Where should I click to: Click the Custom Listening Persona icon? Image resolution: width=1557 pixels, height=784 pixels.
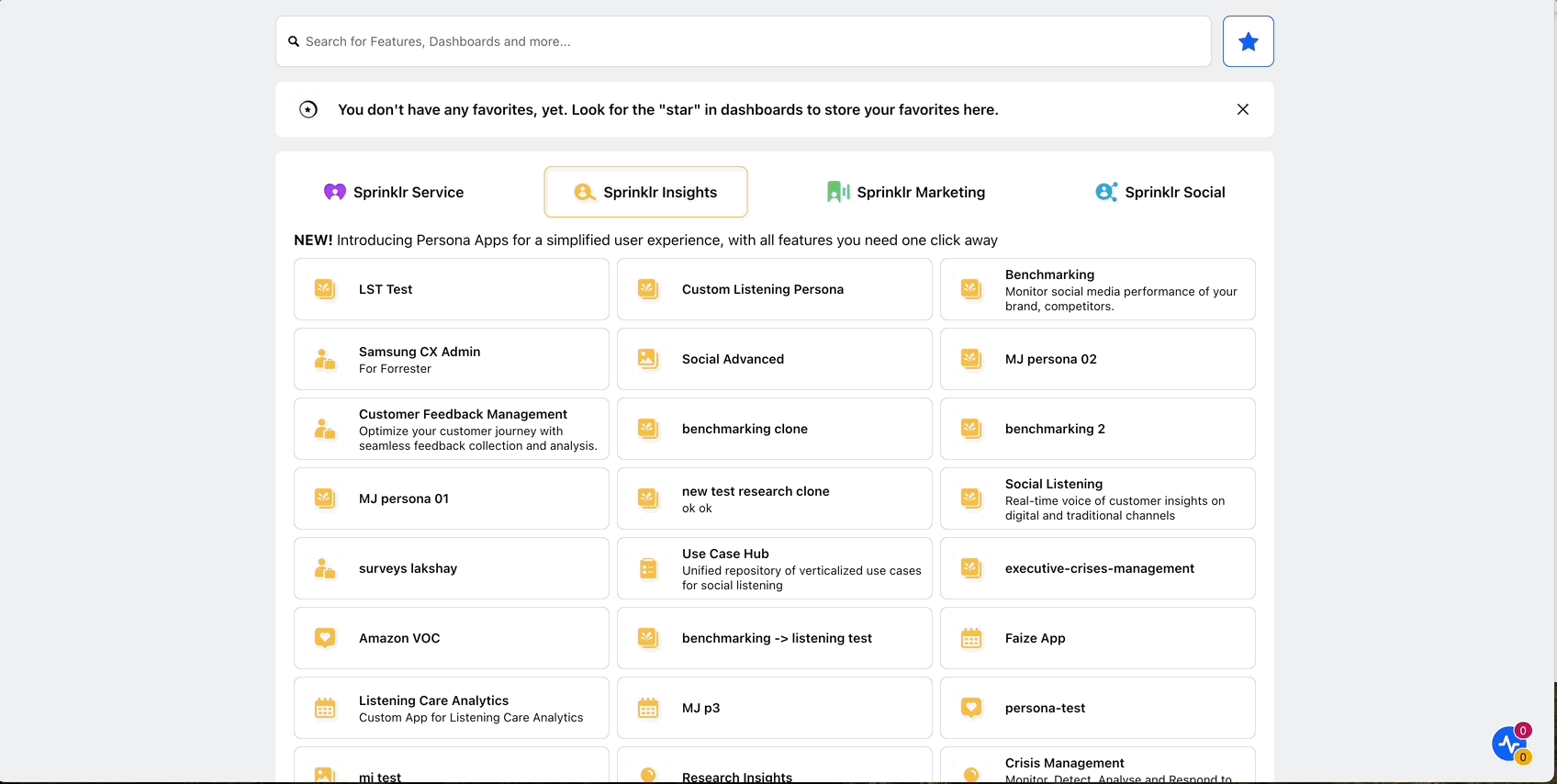click(x=648, y=289)
